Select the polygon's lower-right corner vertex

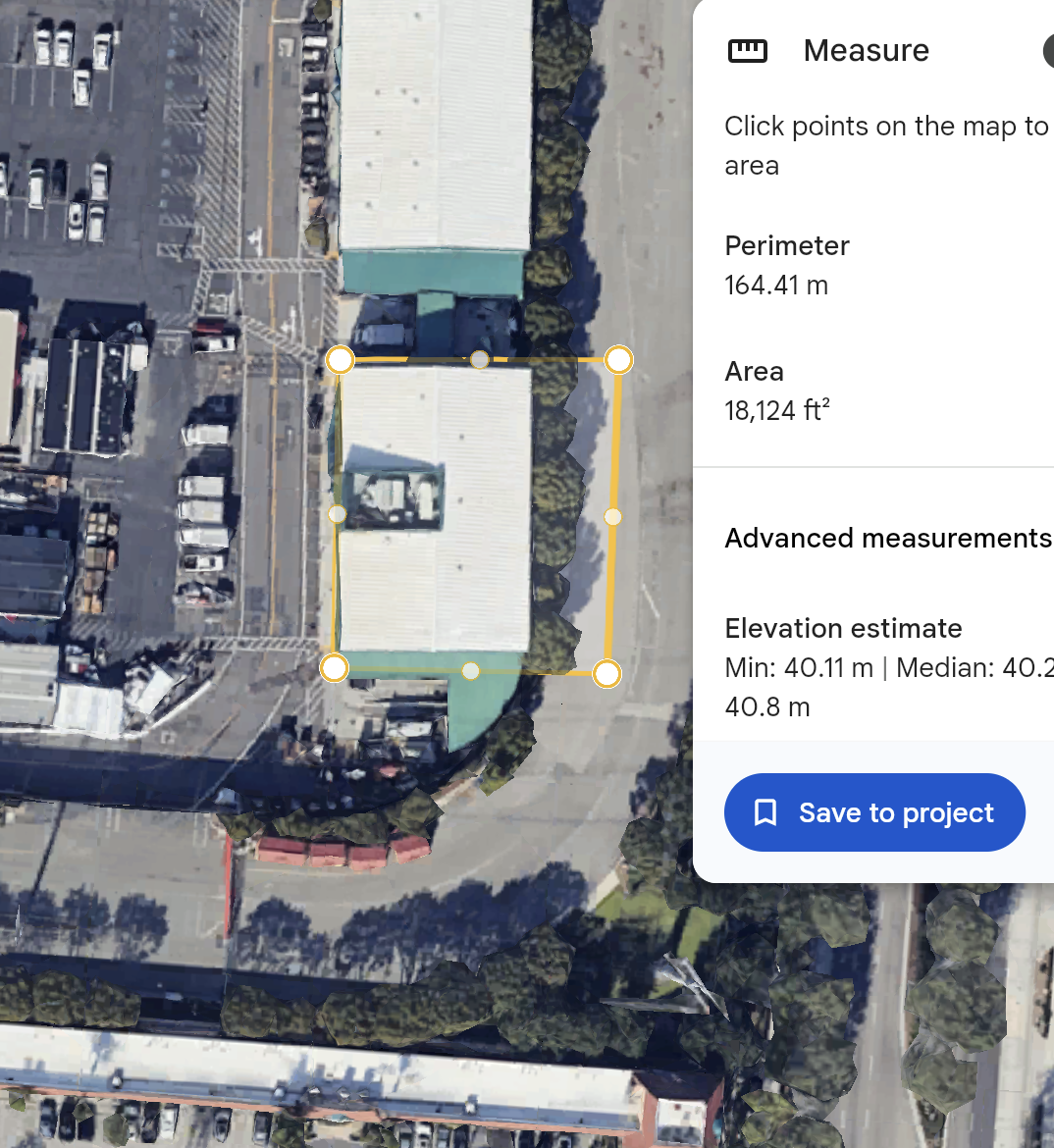pos(606,673)
